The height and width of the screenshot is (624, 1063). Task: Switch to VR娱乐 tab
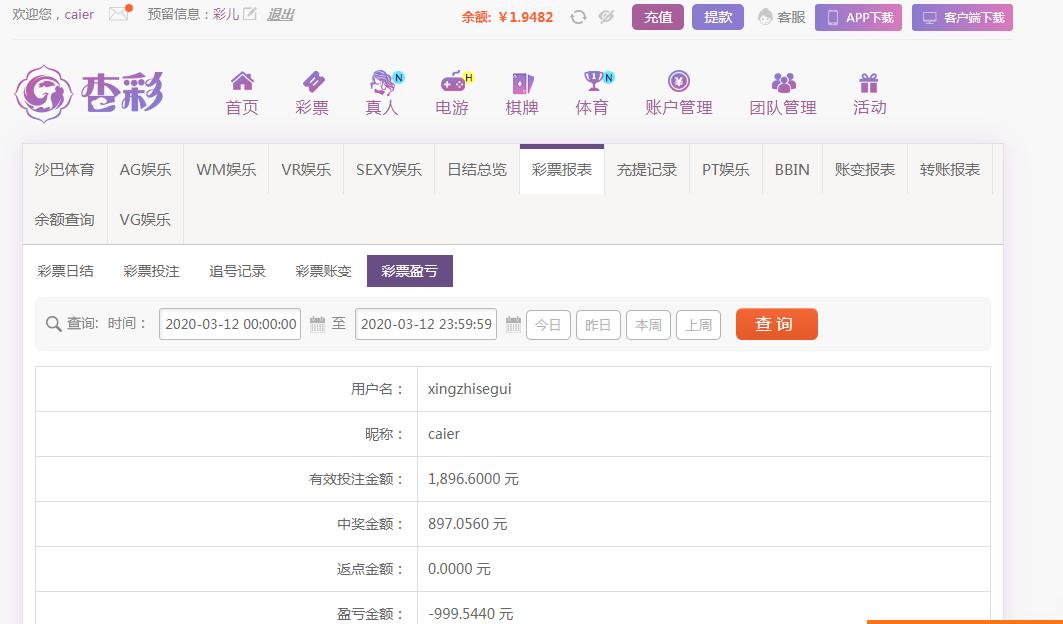pyautogui.click(x=306, y=170)
